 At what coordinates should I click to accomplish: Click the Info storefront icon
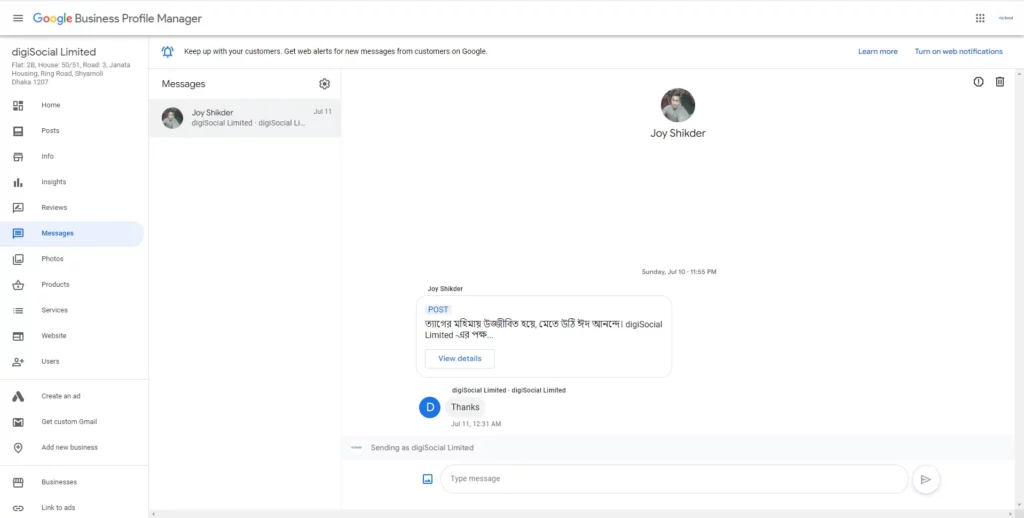18,157
